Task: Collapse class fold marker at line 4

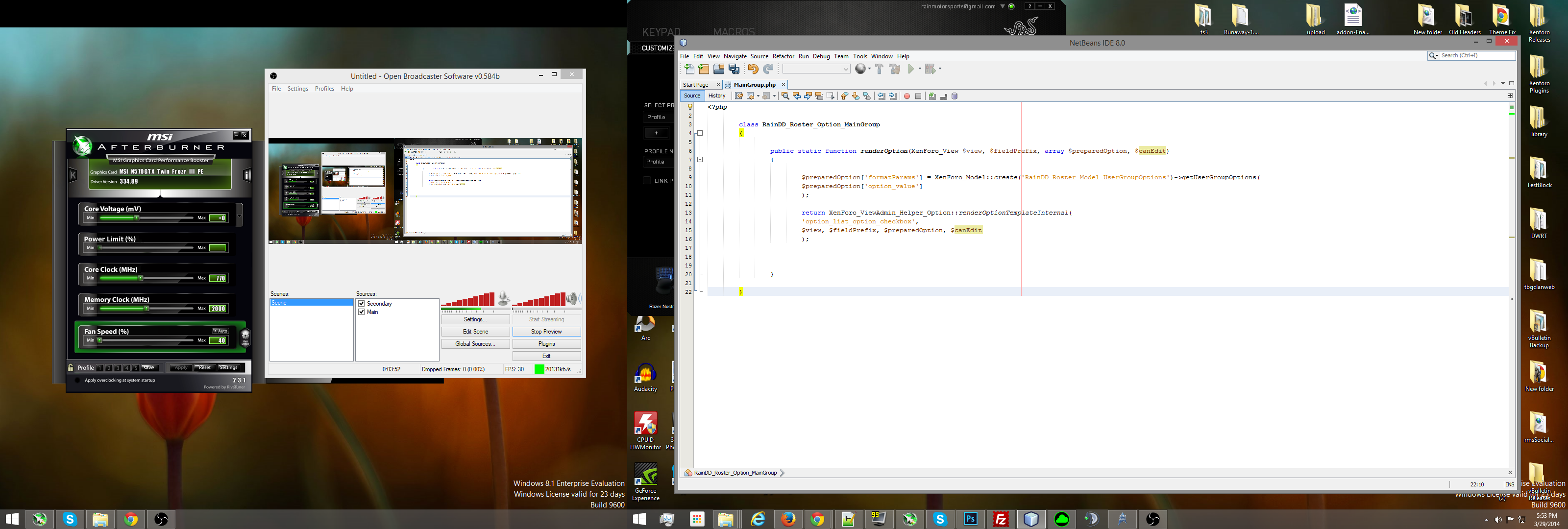Action: click(700, 133)
